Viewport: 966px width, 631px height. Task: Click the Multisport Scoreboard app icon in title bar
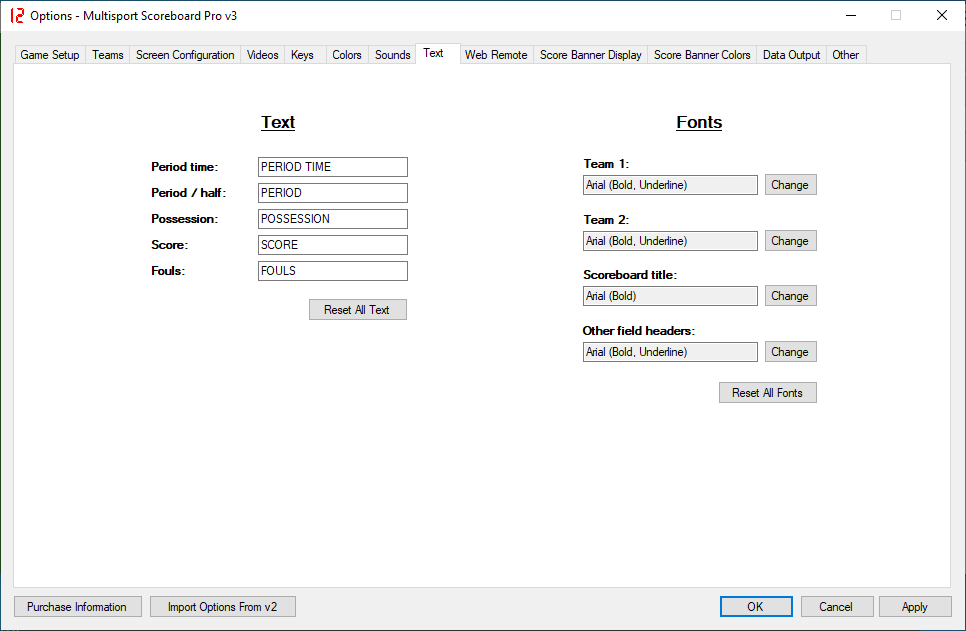point(16,15)
